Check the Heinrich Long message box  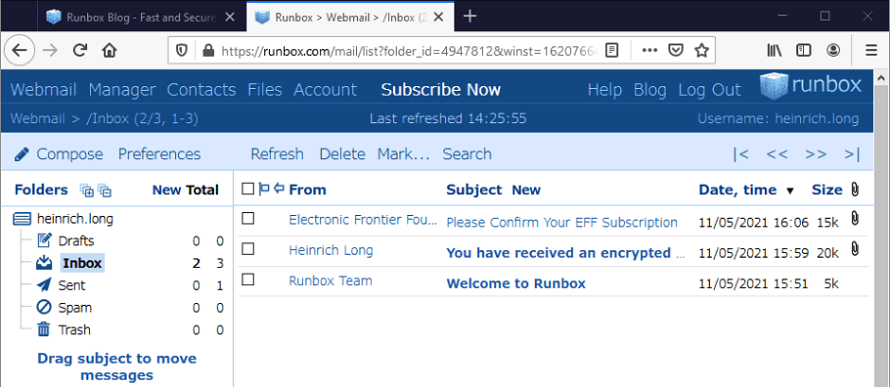pos(248,249)
